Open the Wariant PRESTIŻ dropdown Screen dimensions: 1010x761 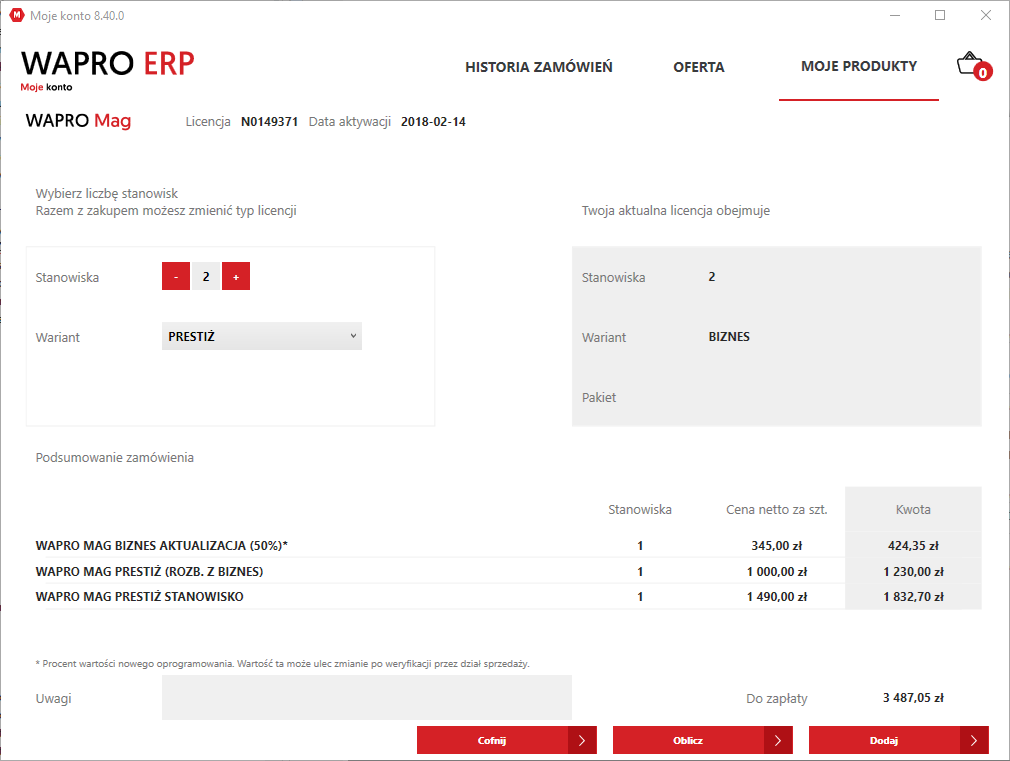[262, 336]
